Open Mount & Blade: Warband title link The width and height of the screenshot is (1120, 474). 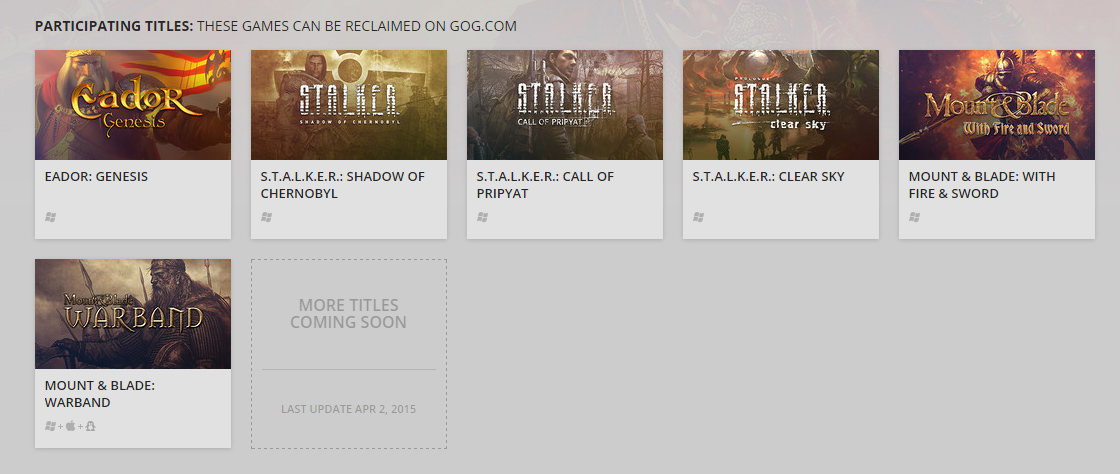pyautogui.click(x=100, y=394)
